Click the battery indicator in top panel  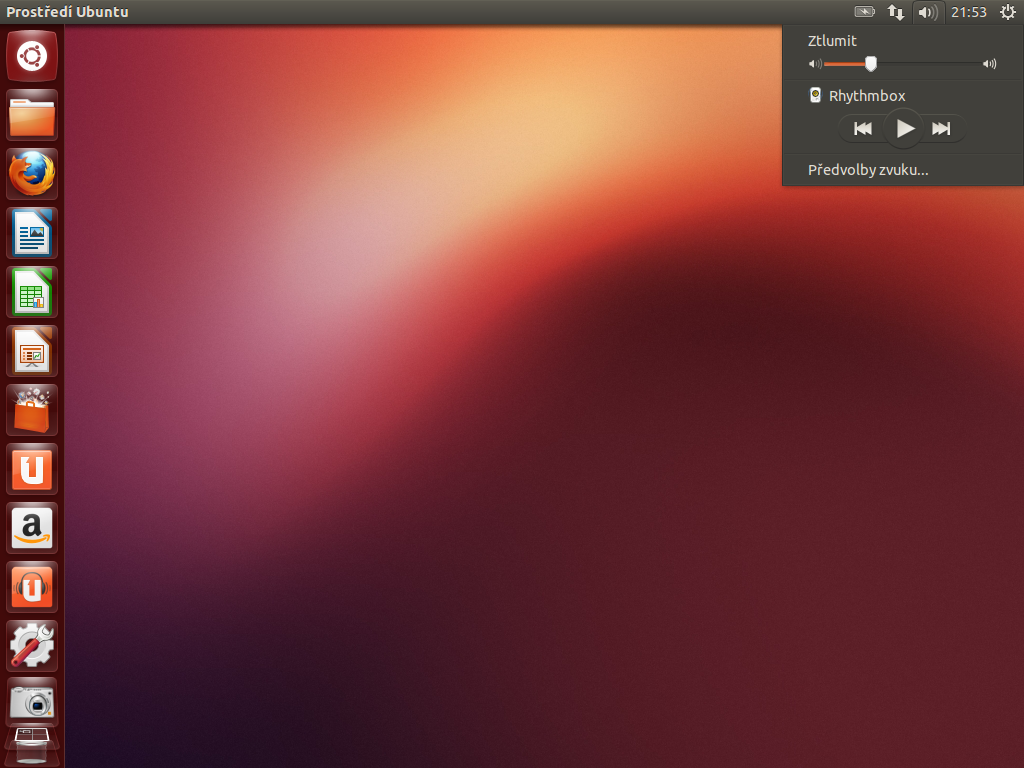click(x=865, y=12)
